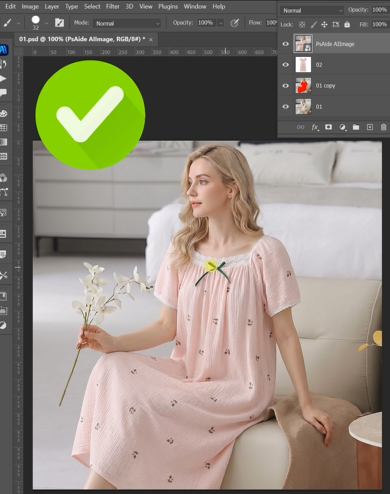This screenshot has width=390, height=494.
Task: Open the speech bubble Comments panel icon
Action: pyautogui.click(x=3, y=93)
